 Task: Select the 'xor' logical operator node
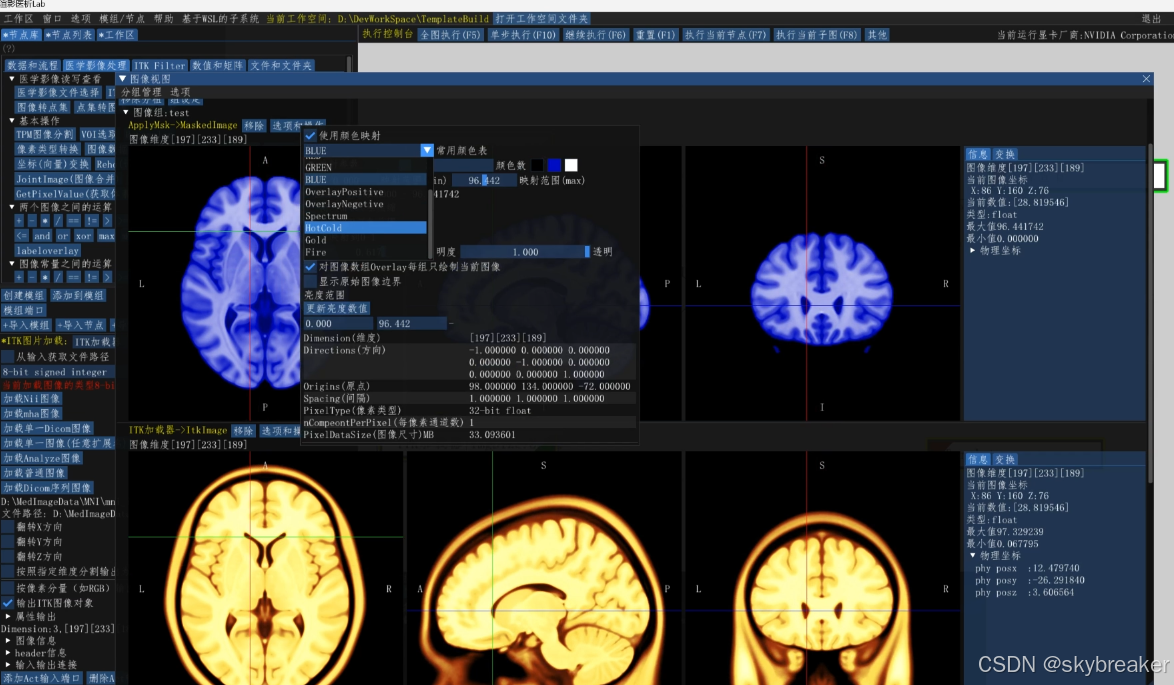click(83, 236)
